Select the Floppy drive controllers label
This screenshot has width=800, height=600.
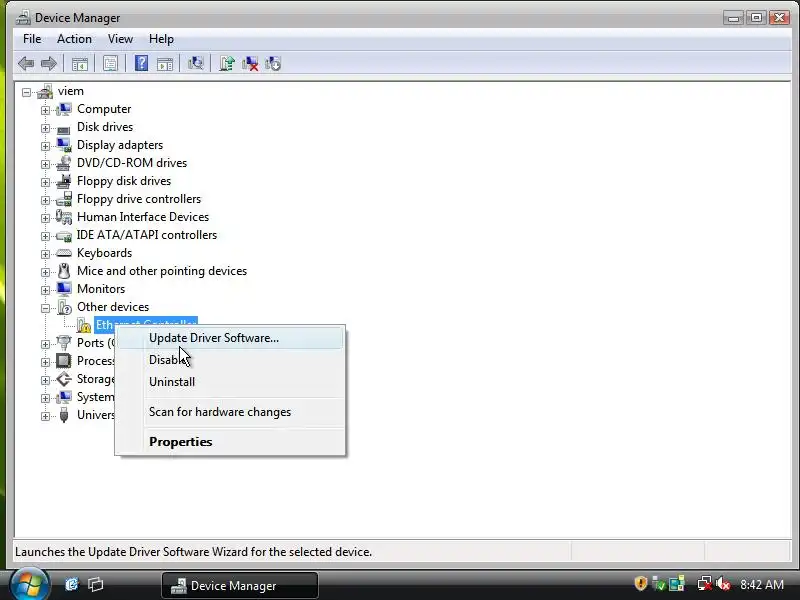point(139,199)
